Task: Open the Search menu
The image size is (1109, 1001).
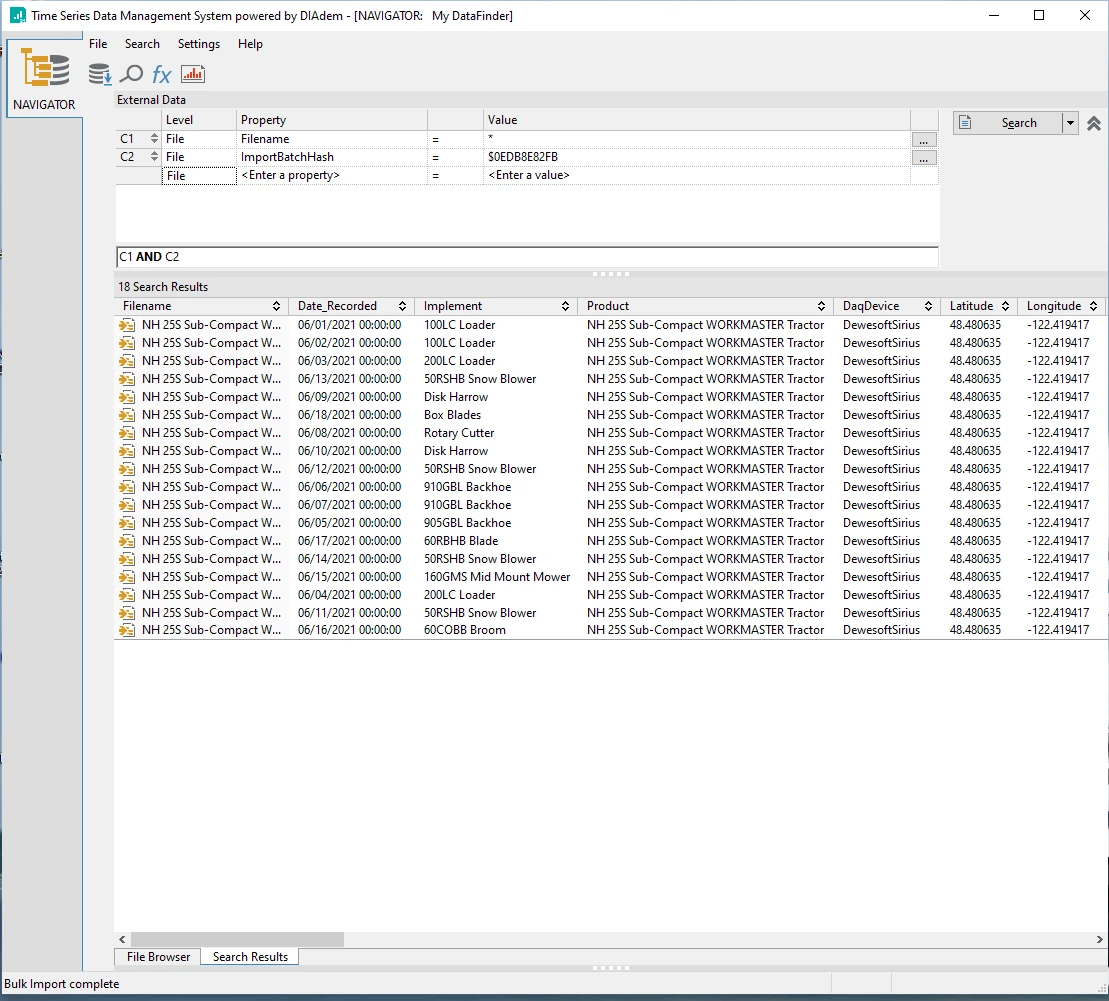Action: coord(142,44)
